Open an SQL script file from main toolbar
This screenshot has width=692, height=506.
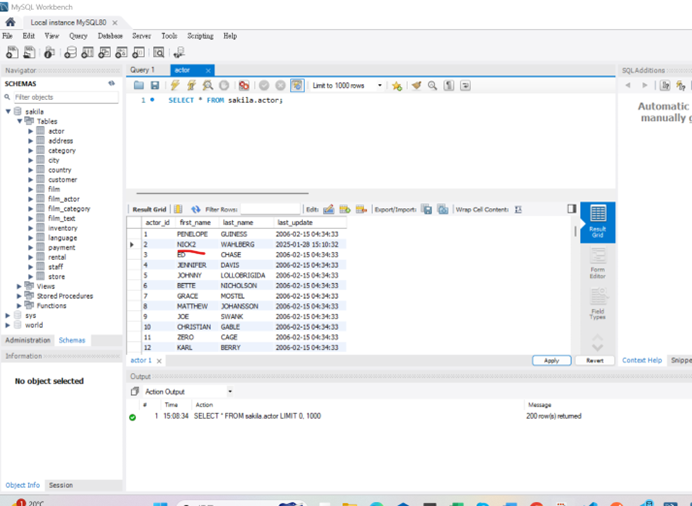coord(29,52)
